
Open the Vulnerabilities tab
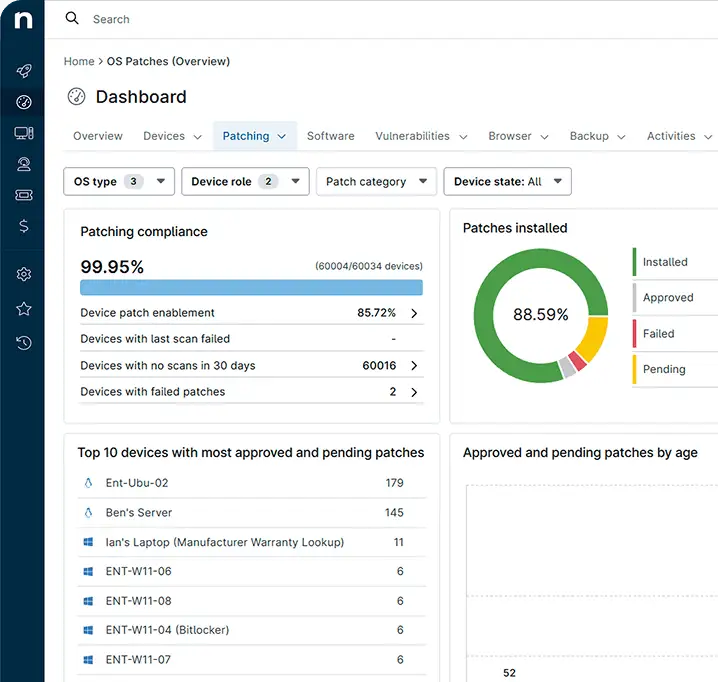[413, 136]
